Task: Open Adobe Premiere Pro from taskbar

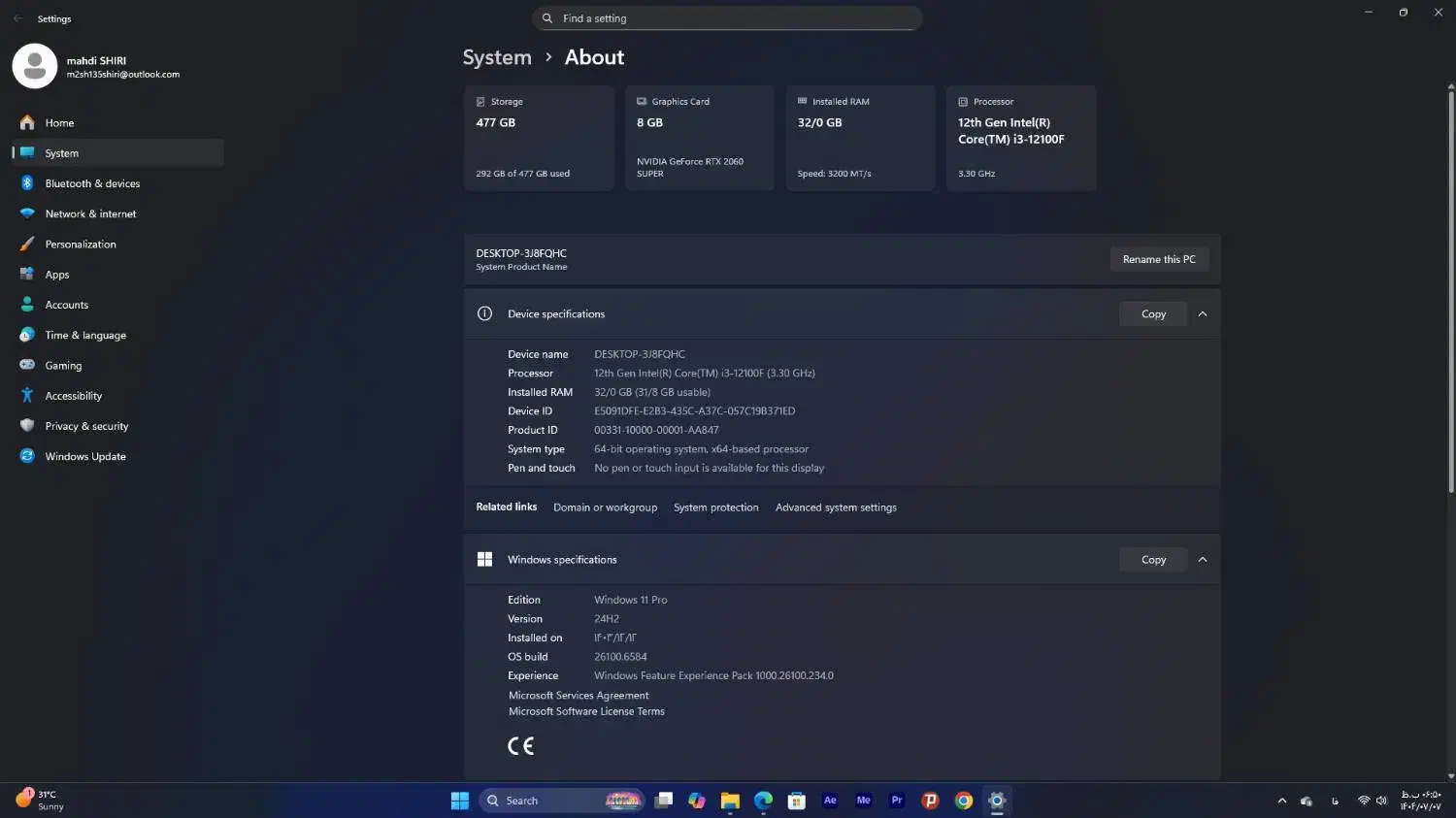Action: (x=897, y=801)
